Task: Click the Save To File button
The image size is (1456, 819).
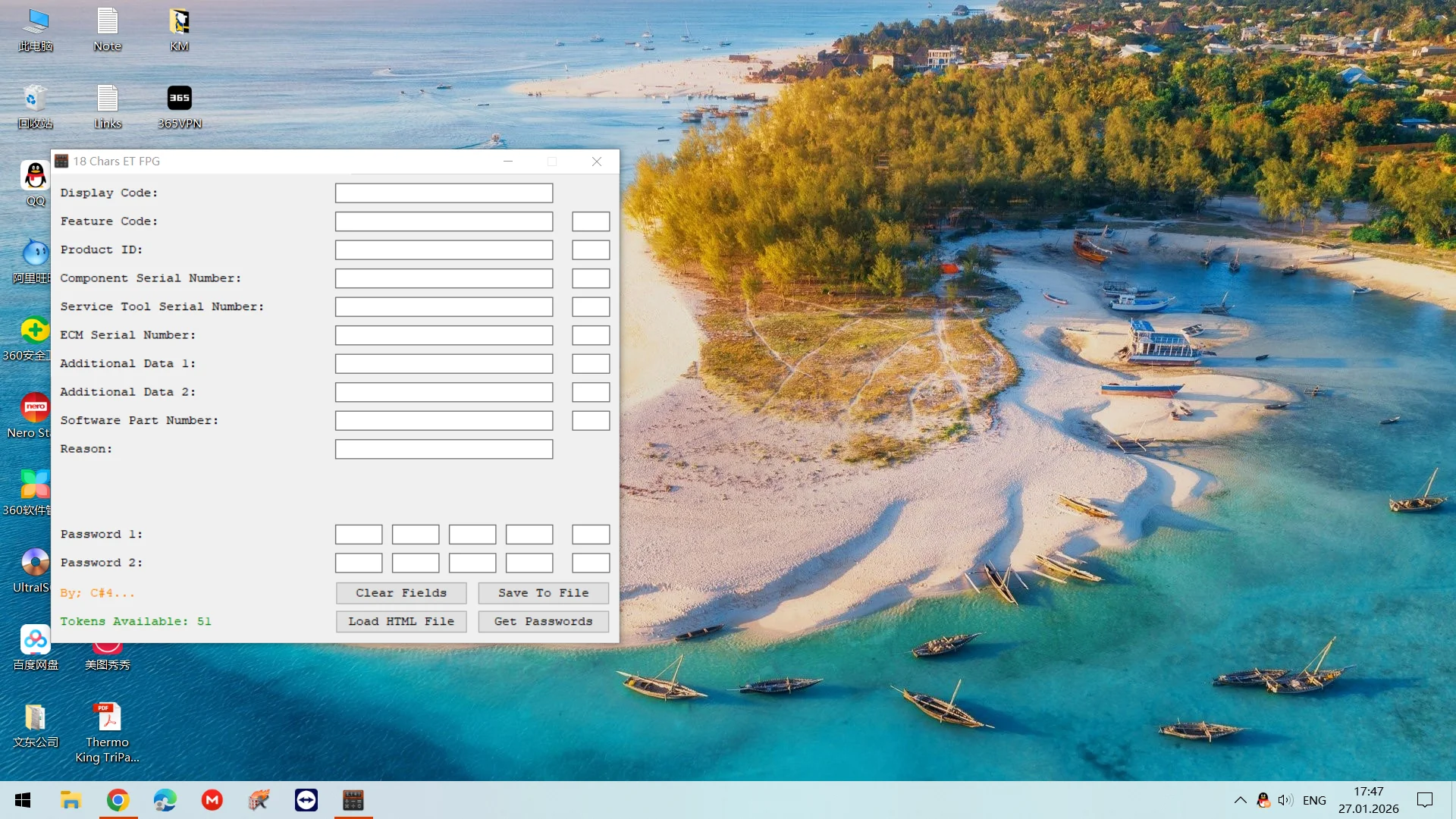Action: coord(544,593)
